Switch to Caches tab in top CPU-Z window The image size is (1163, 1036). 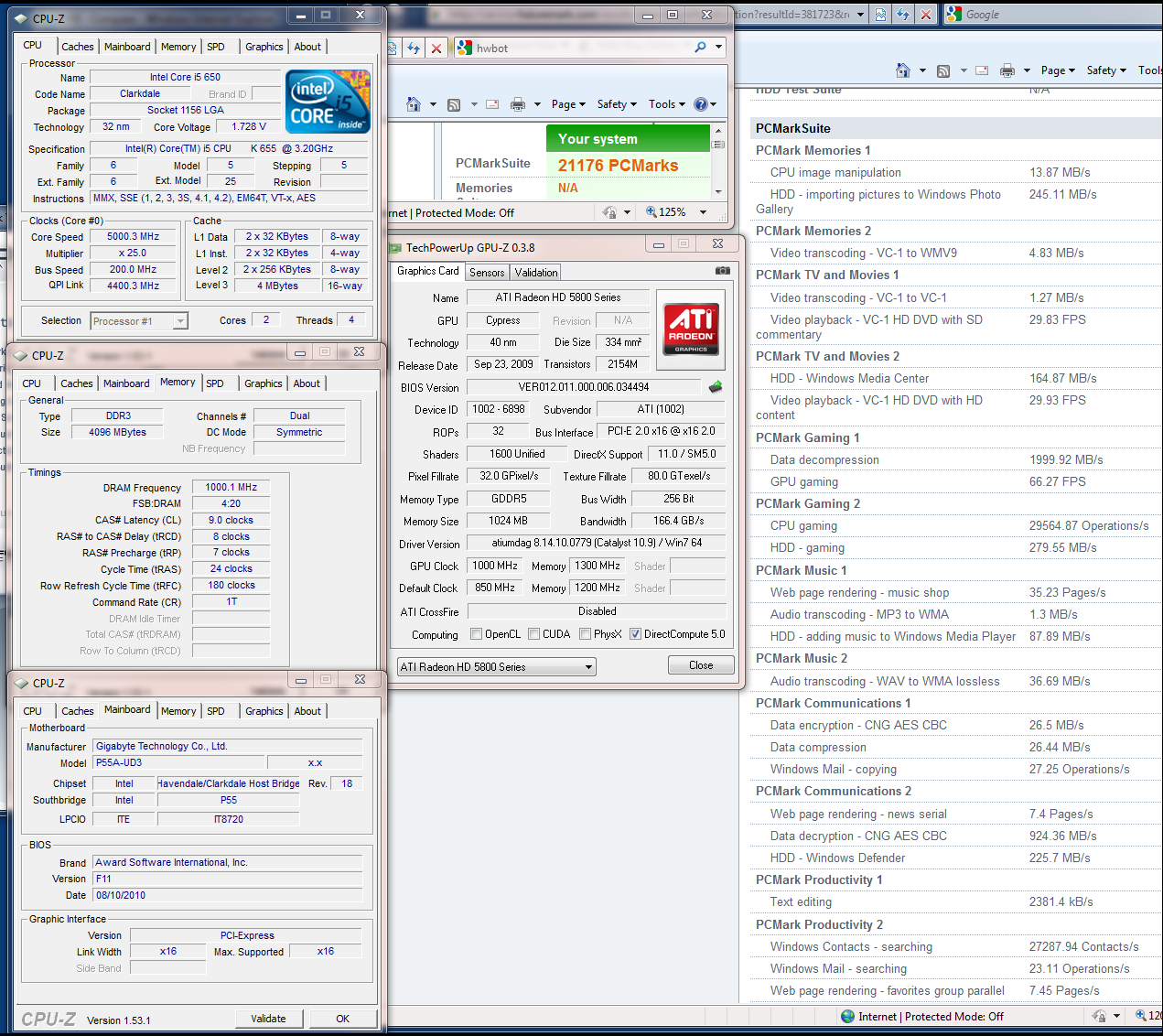click(x=78, y=47)
